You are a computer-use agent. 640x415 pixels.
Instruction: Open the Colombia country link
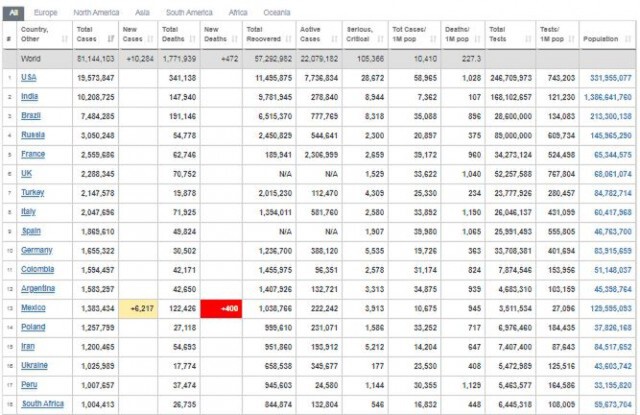[x=38, y=269]
